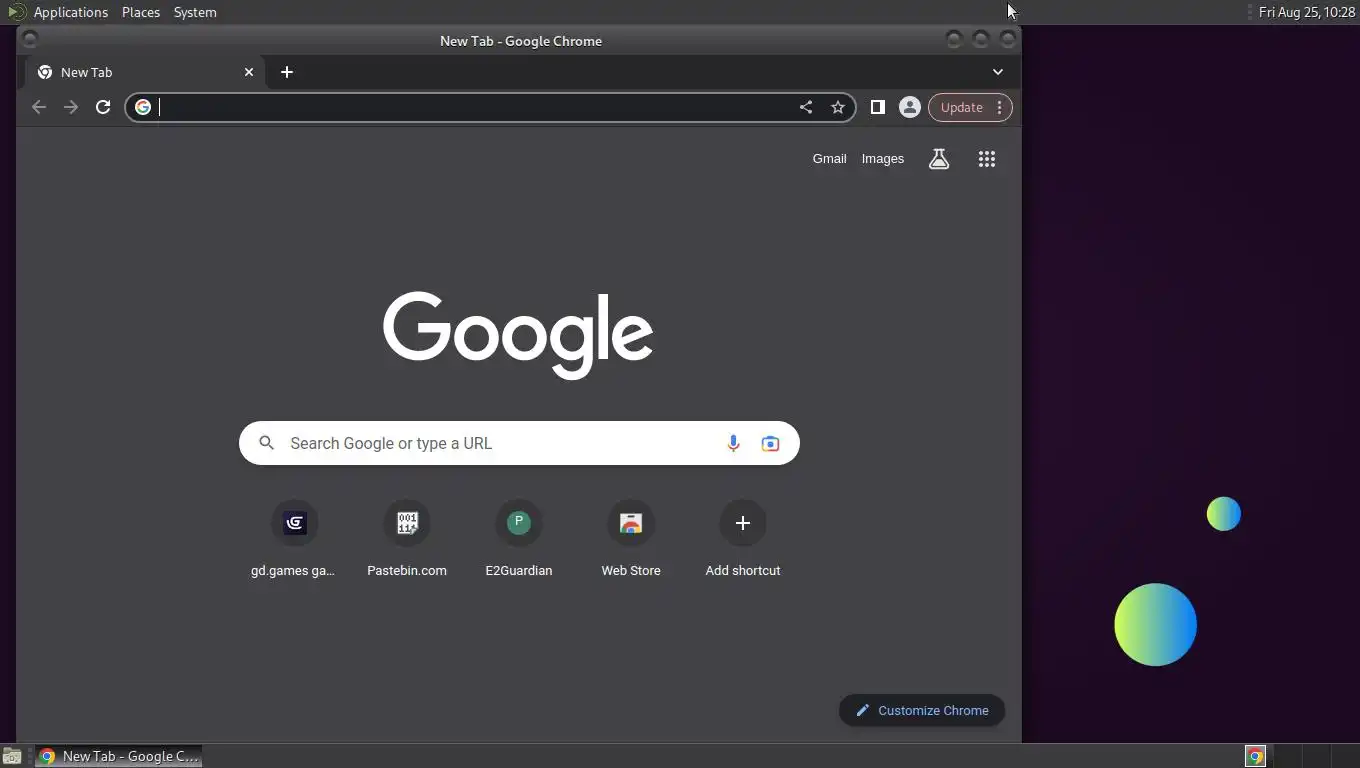Image resolution: width=1360 pixels, height=768 pixels.
Task: Expand the tab search chevron
Action: 998,72
